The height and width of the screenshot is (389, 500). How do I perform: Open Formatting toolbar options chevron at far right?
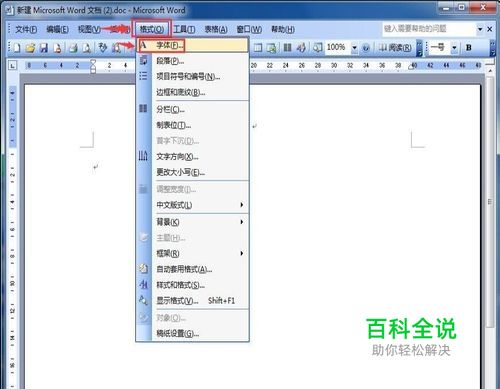493,48
